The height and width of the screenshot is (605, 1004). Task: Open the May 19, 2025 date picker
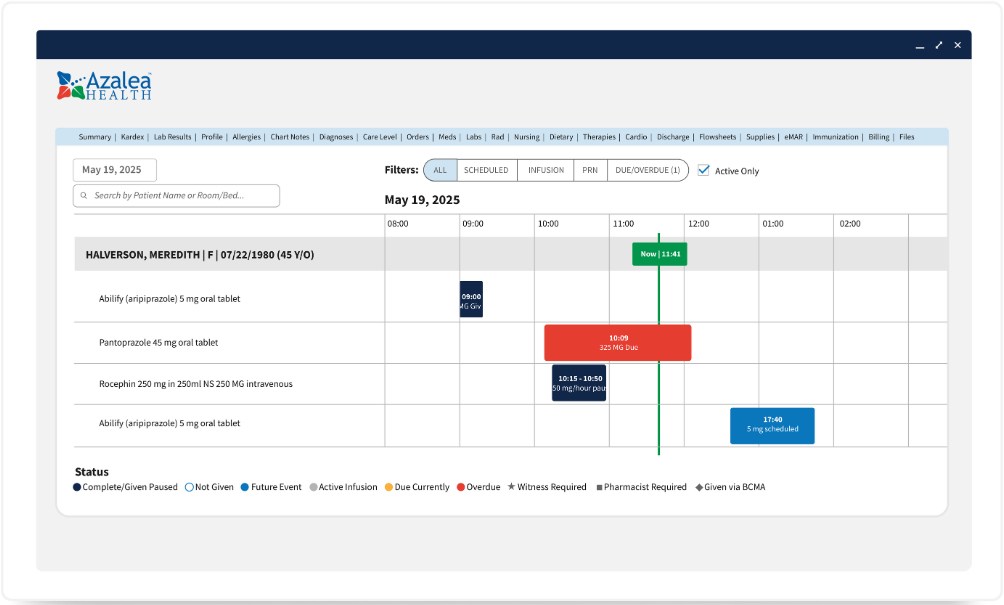pos(114,170)
